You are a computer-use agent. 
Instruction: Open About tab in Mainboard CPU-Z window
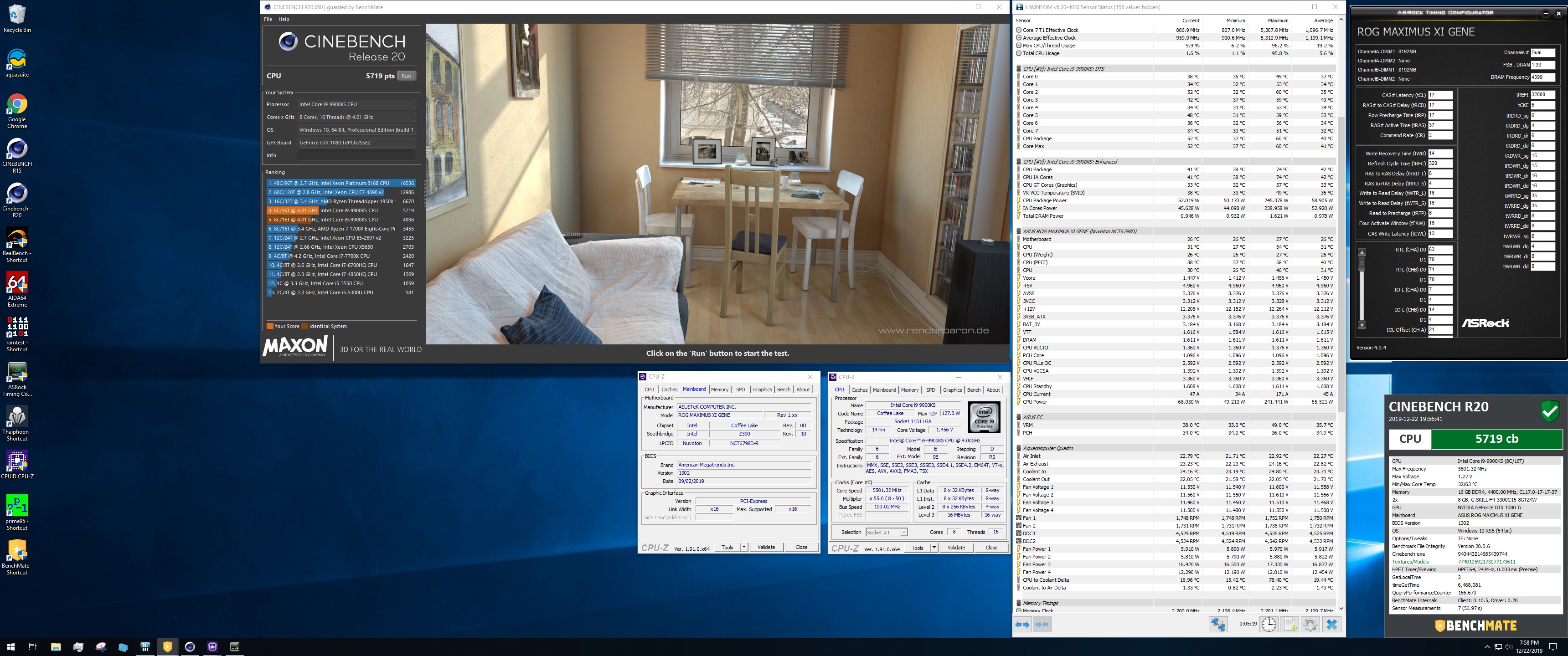[x=803, y=389]
